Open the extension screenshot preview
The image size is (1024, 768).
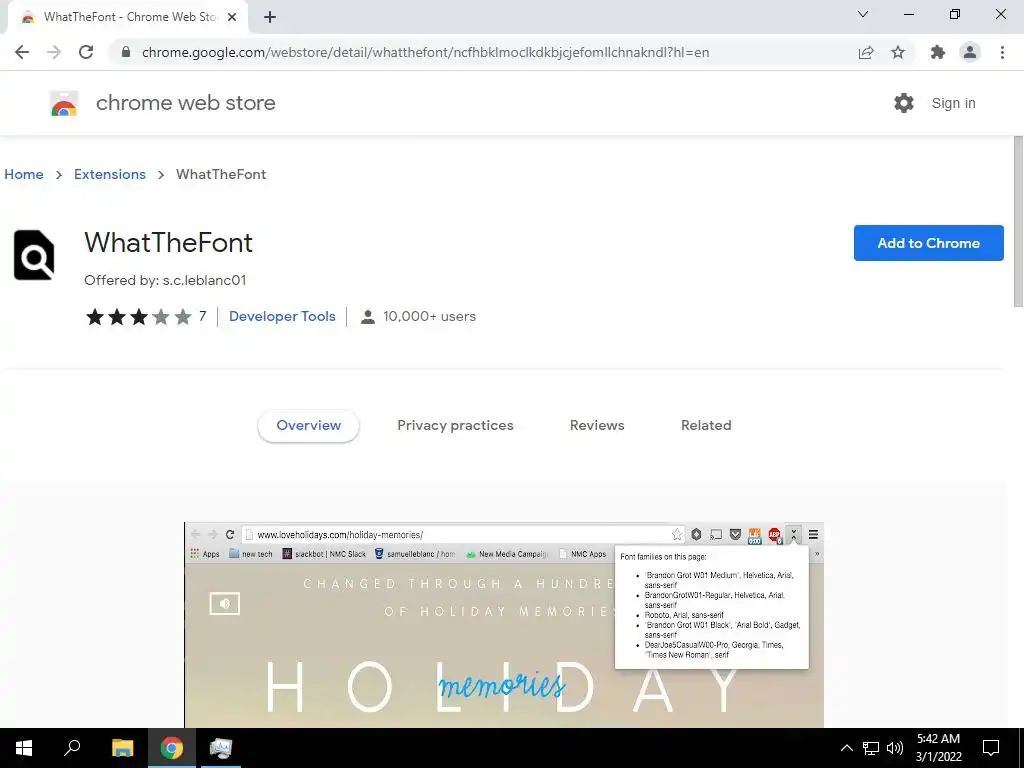[x=504, y=625]
